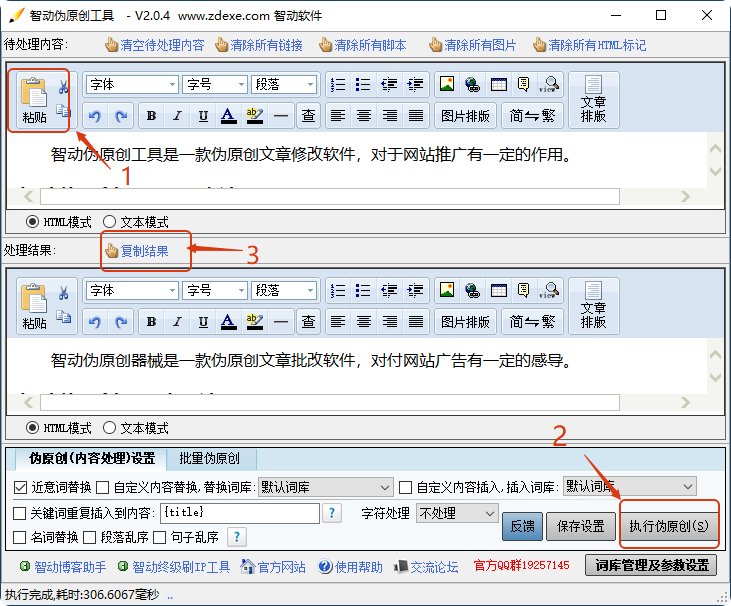Screen dimensions: 731x606
Task: Enable 段落乱序 checkbox
Action: click(x=90, y=537)
